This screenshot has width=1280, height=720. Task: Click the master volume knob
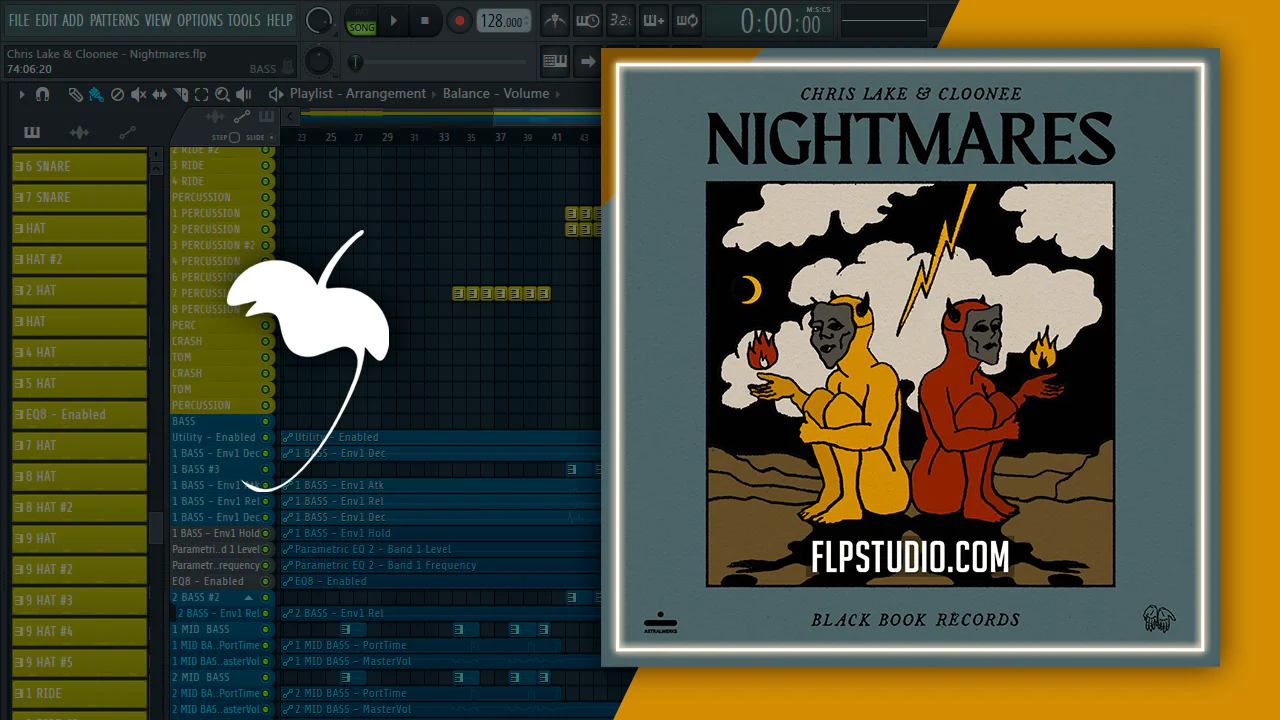[x=319, y=20]
